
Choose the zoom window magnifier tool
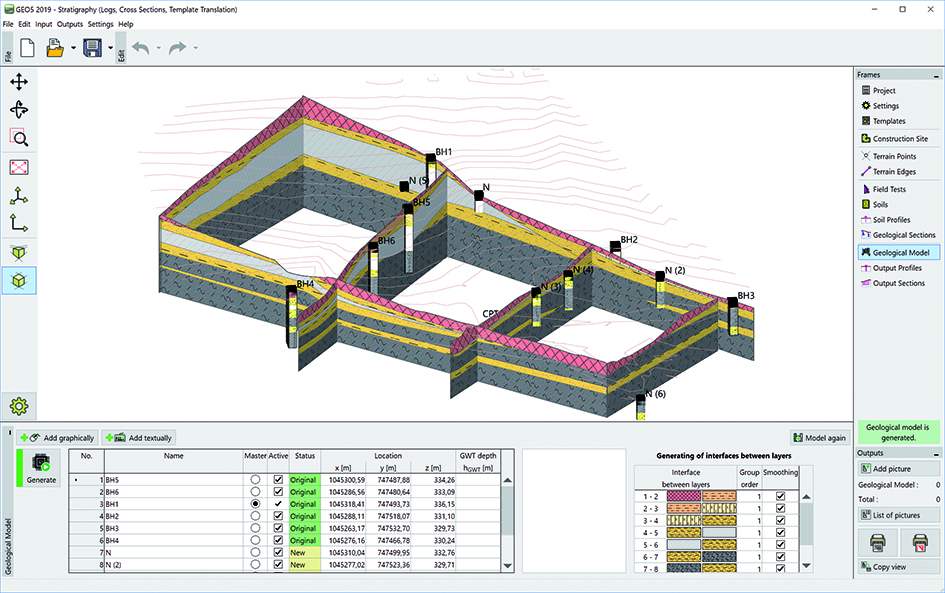point(19,138)
